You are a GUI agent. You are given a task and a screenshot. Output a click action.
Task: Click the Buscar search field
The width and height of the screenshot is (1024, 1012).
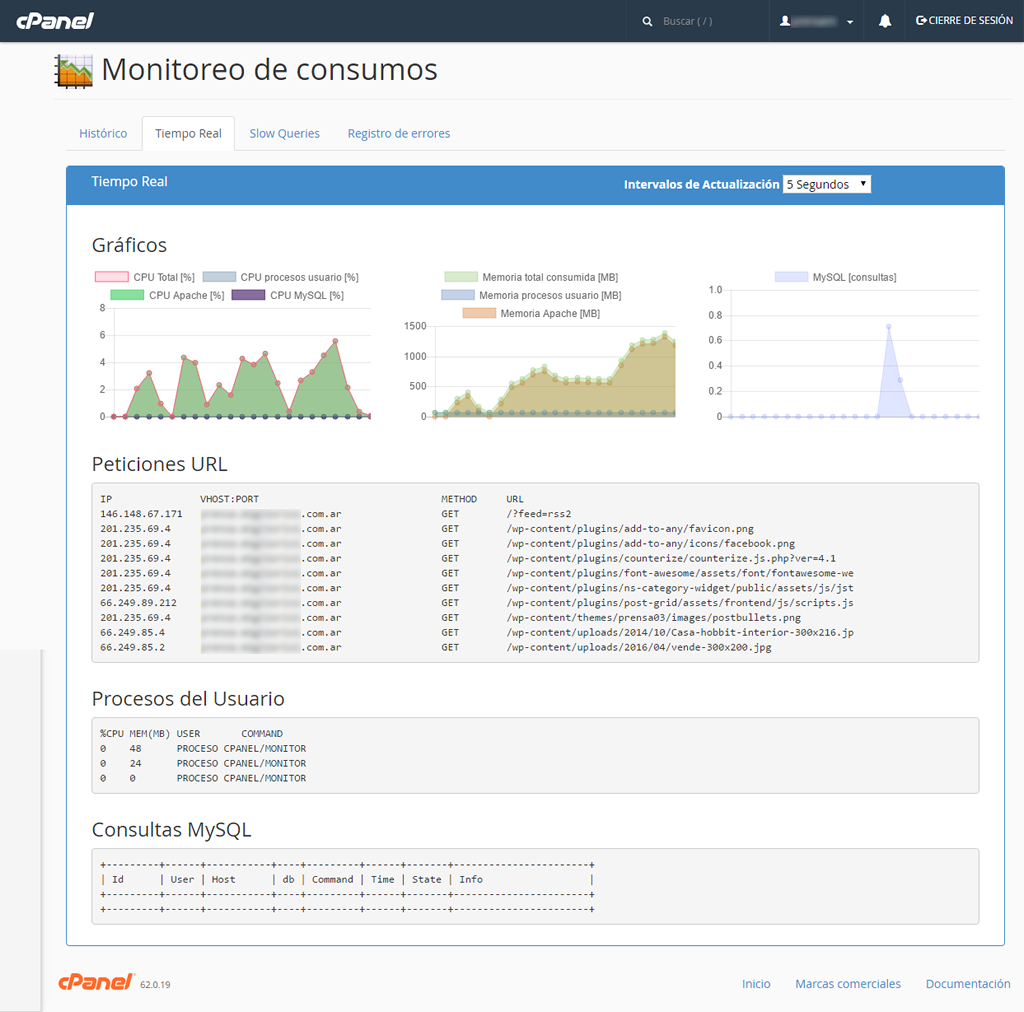(x=705, y=21)
